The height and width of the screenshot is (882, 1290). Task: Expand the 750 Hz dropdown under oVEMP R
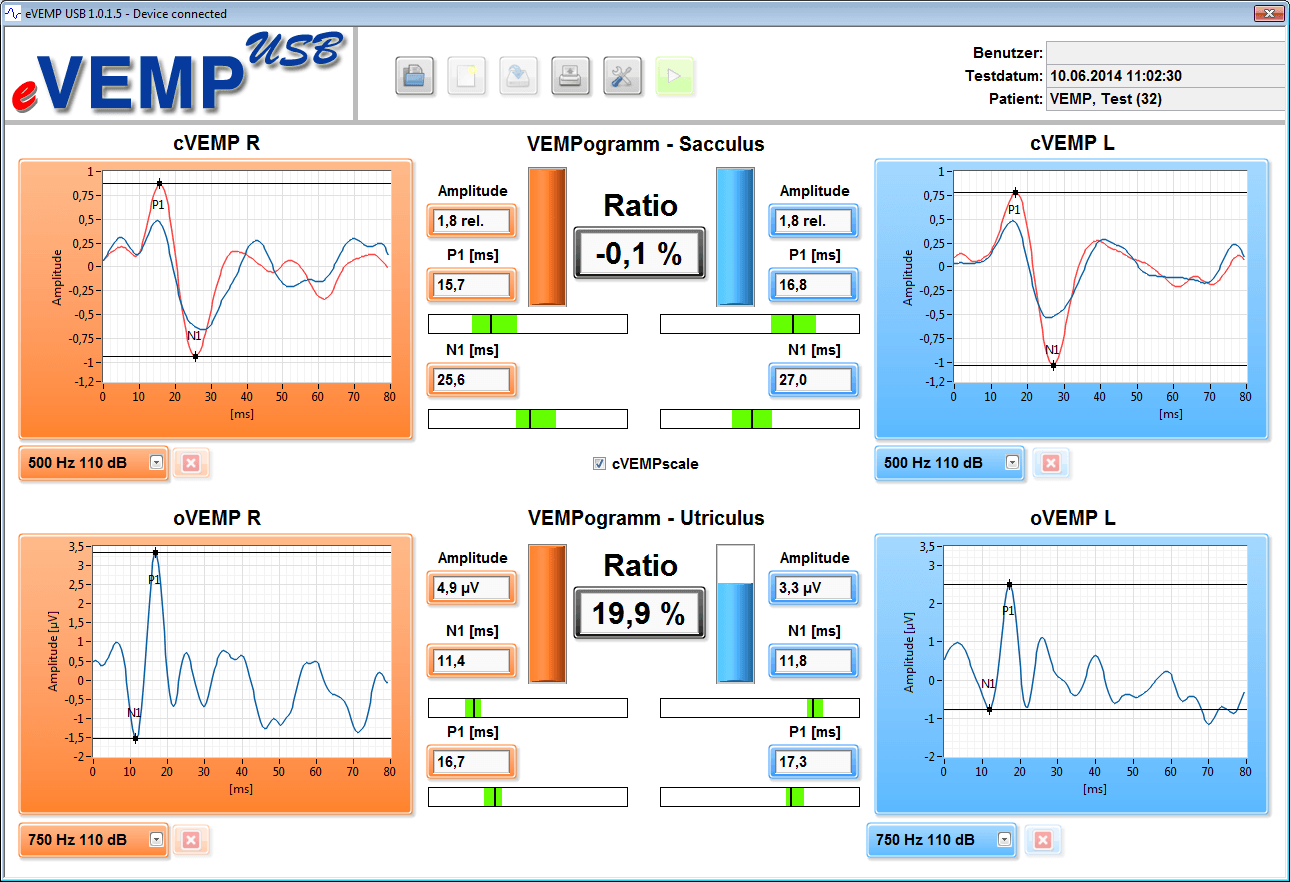tap(156, 840)
